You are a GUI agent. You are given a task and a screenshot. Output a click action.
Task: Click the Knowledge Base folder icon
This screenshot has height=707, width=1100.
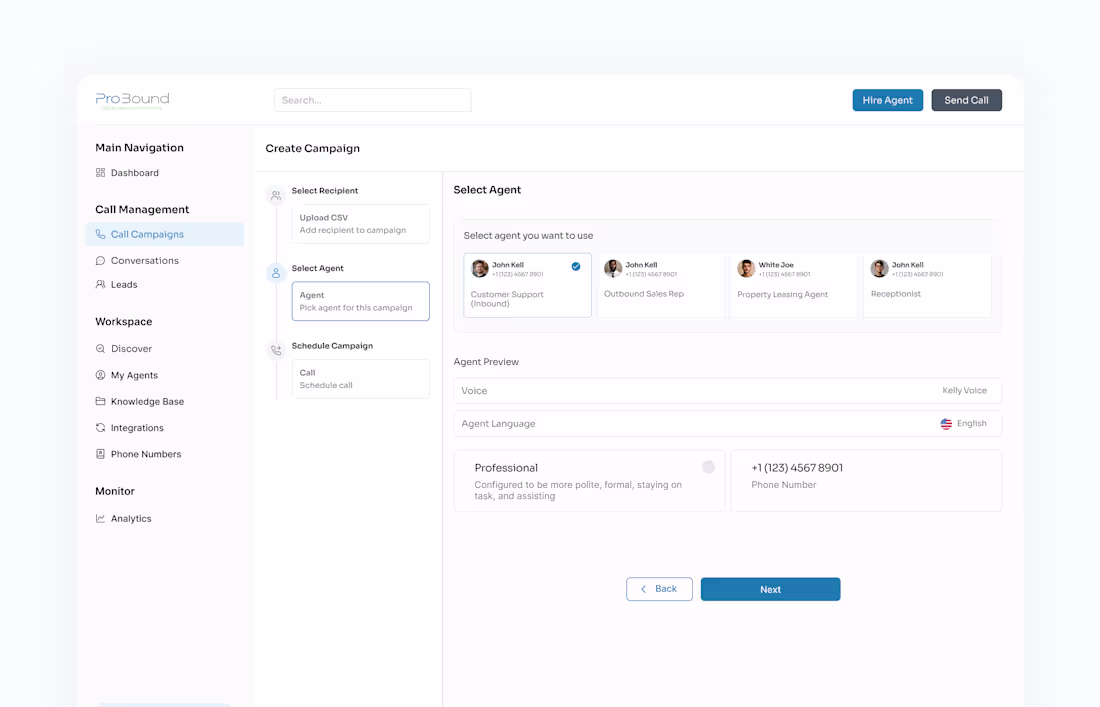click(100, 401)
